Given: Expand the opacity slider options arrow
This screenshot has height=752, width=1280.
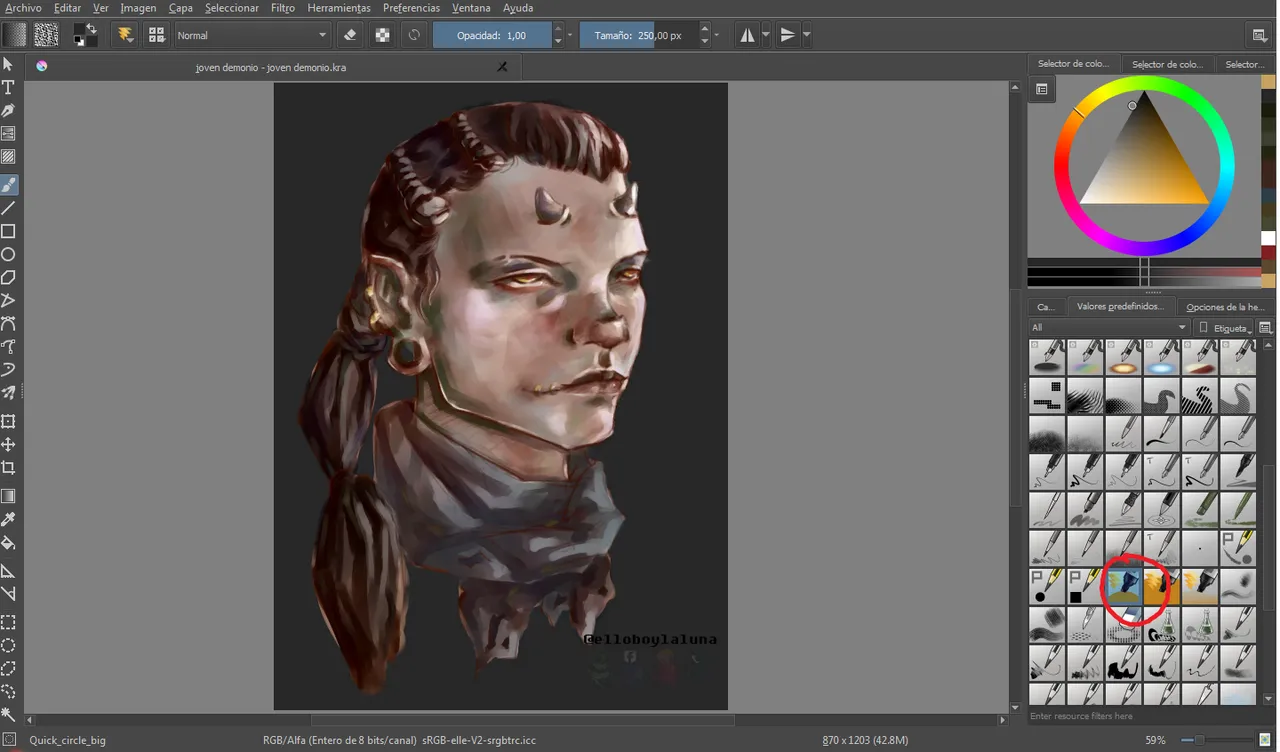Looking at the screenshot, I should 570,35.
